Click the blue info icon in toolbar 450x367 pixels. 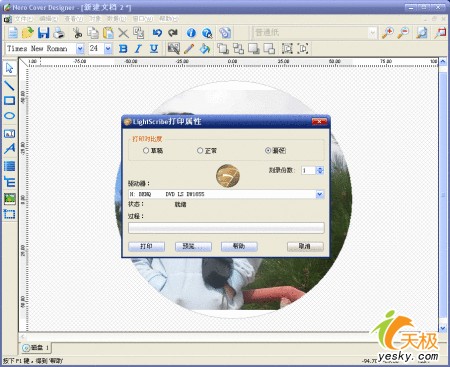[x=191, y=33]
